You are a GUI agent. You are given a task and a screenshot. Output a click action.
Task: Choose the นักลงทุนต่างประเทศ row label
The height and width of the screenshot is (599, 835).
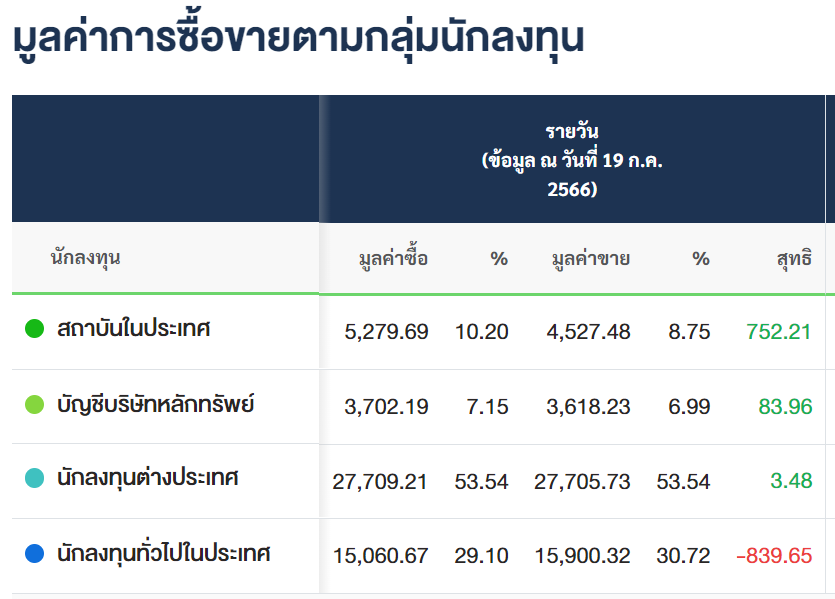click(x=148, y=479)
